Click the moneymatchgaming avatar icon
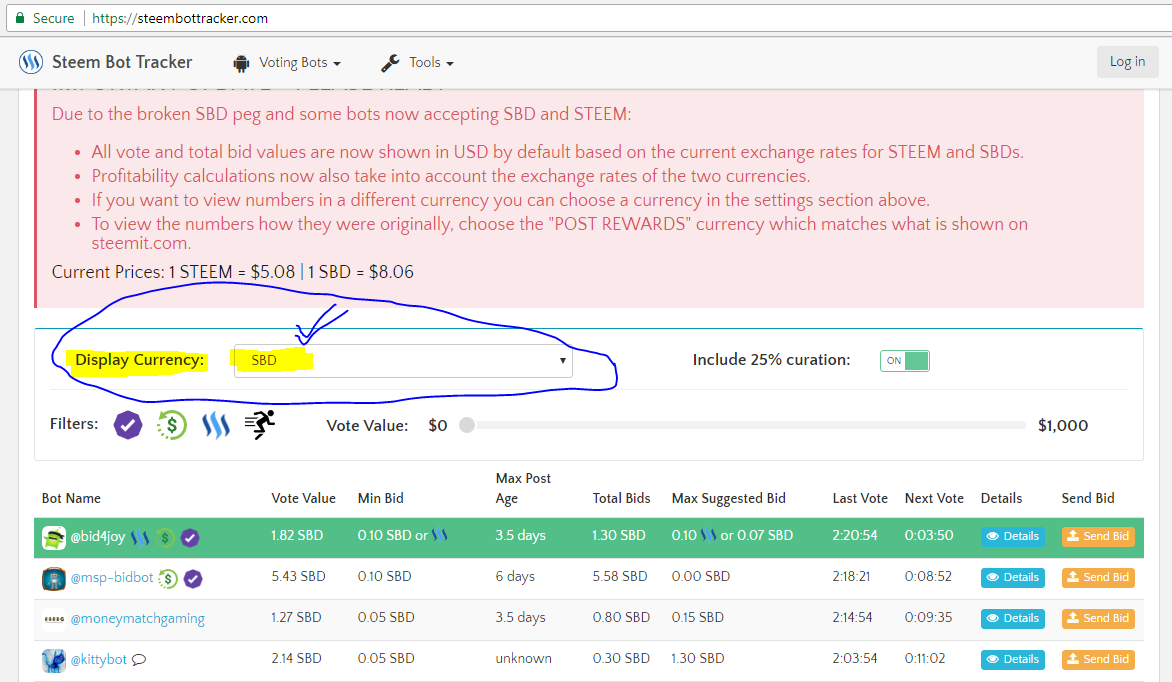The image size is (1172, 682). coord(54,619)
